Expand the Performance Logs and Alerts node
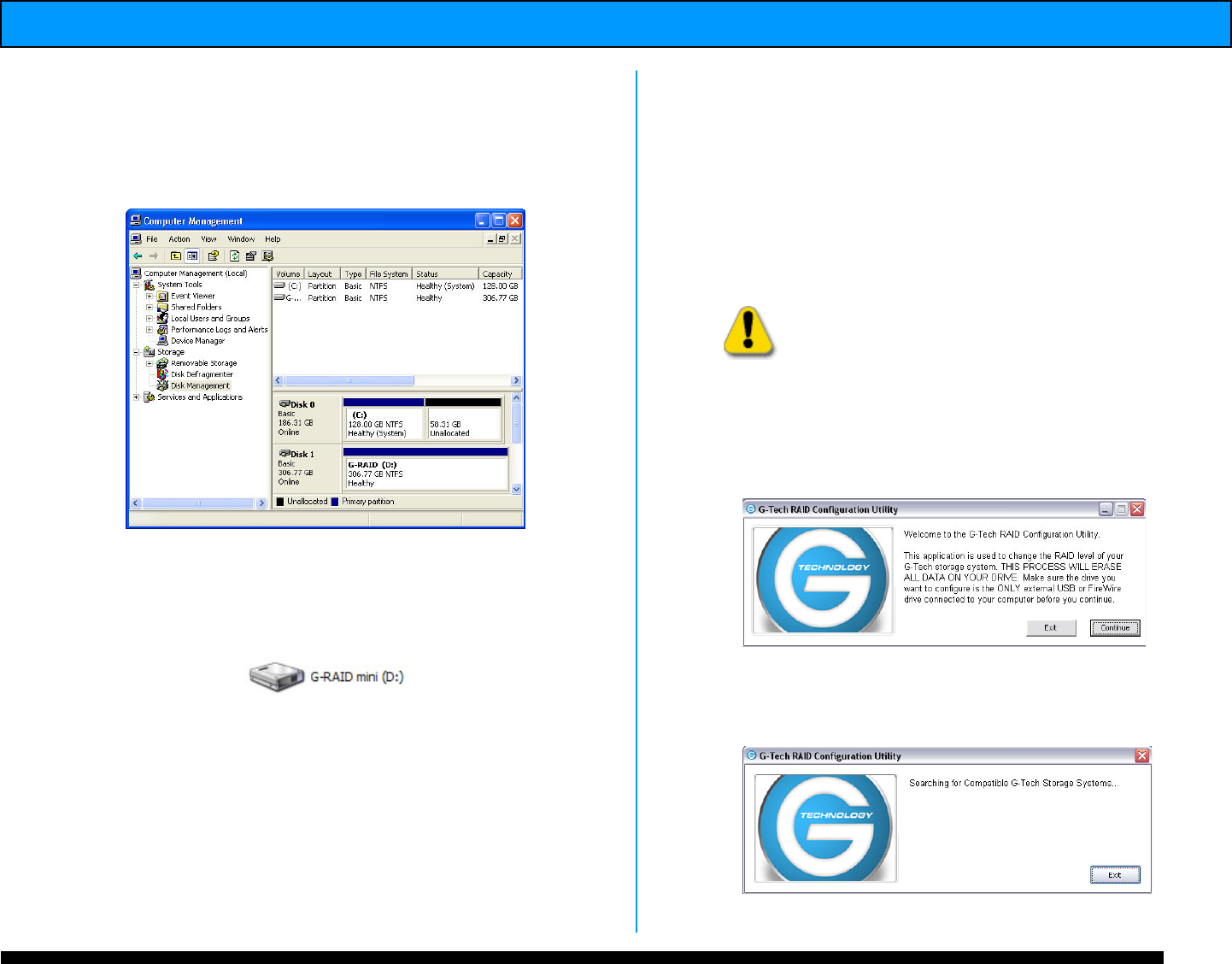 [x=150, y=329]
